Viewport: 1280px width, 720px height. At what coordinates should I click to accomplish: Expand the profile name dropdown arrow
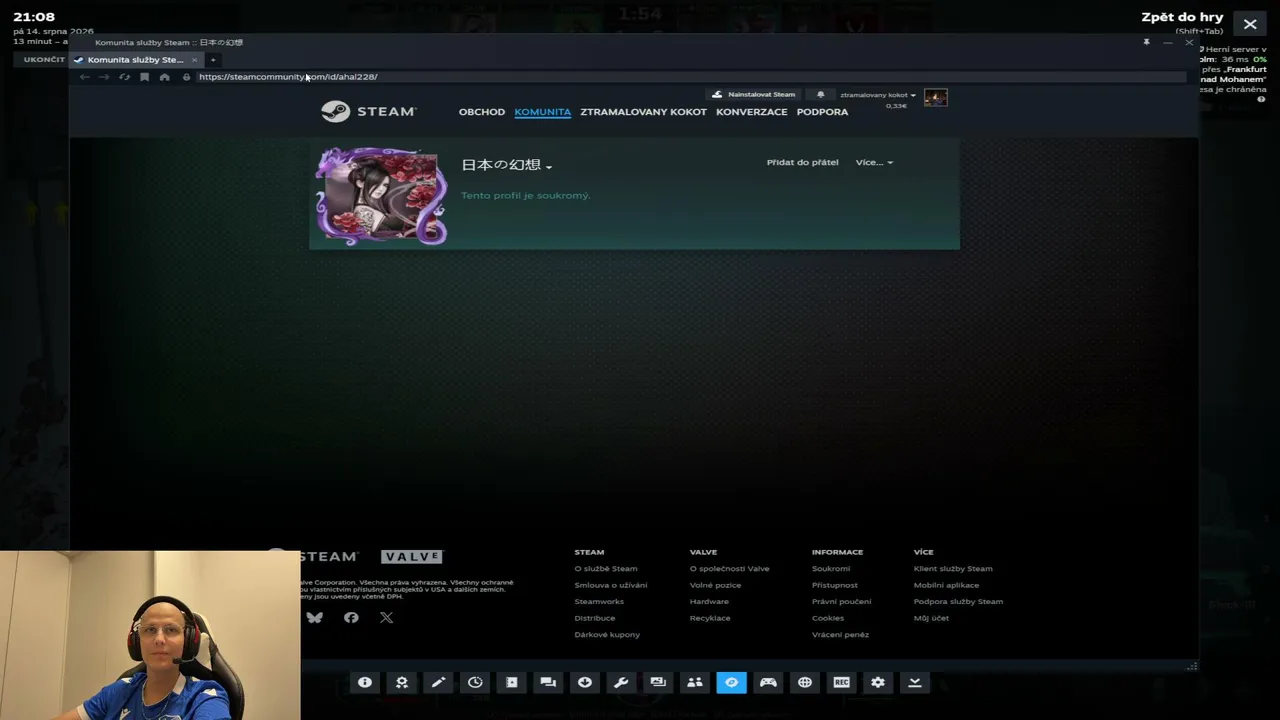pyautogui.click(x=549, y=167)
